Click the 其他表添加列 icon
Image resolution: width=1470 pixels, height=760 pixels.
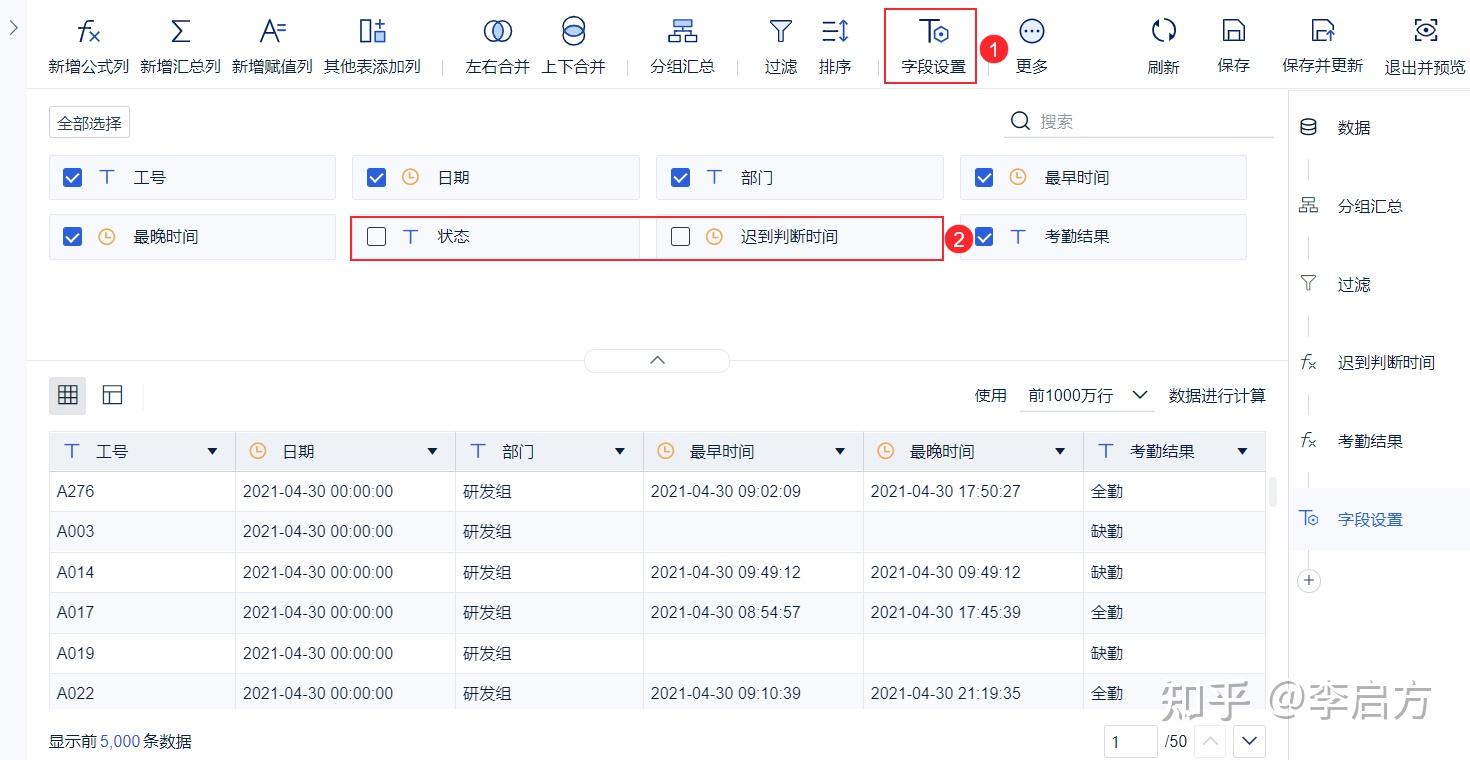(x=372, y=32)
